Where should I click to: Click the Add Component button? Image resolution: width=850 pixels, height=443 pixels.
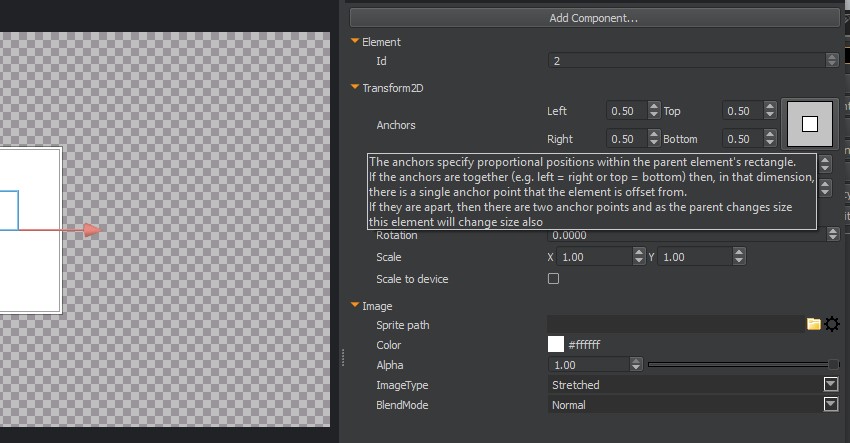[x=594, y=18]
